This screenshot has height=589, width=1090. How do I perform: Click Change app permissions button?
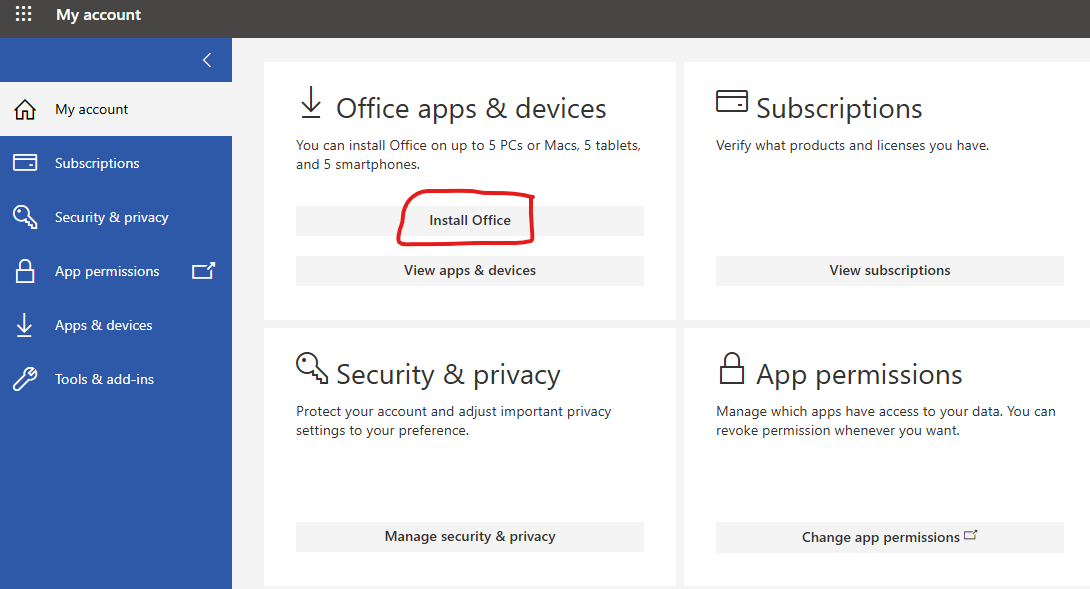coord(890,538)
